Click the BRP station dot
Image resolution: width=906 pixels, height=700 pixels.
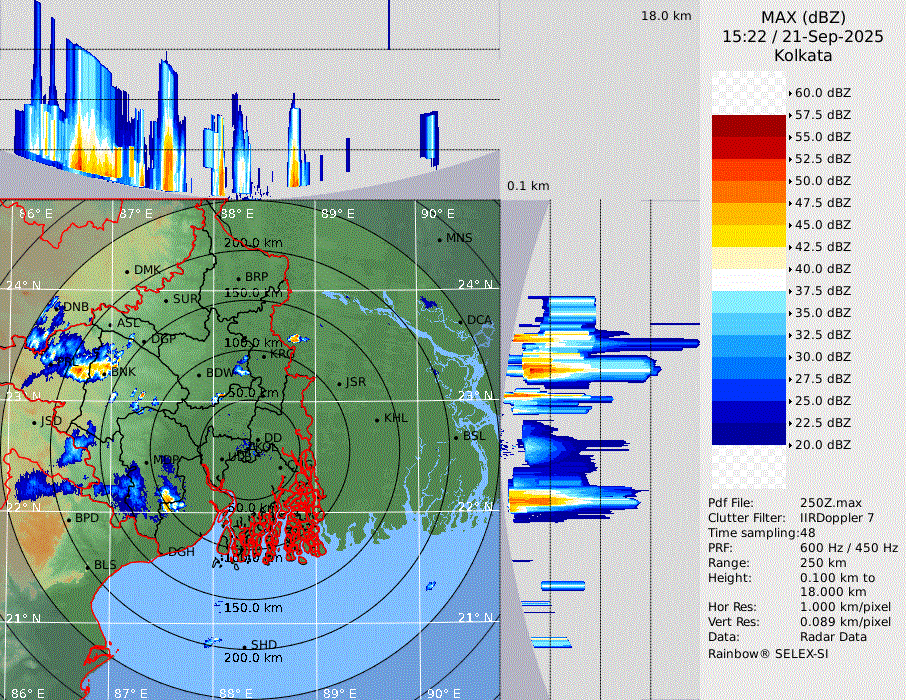click(238, 278)
